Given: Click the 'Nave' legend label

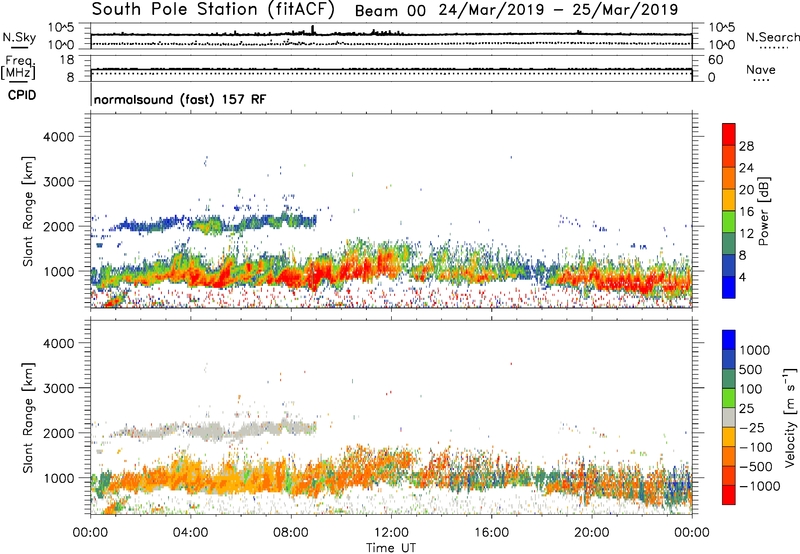Looking at the screenshot, I should pyautogui.click(x=761, y=69).
